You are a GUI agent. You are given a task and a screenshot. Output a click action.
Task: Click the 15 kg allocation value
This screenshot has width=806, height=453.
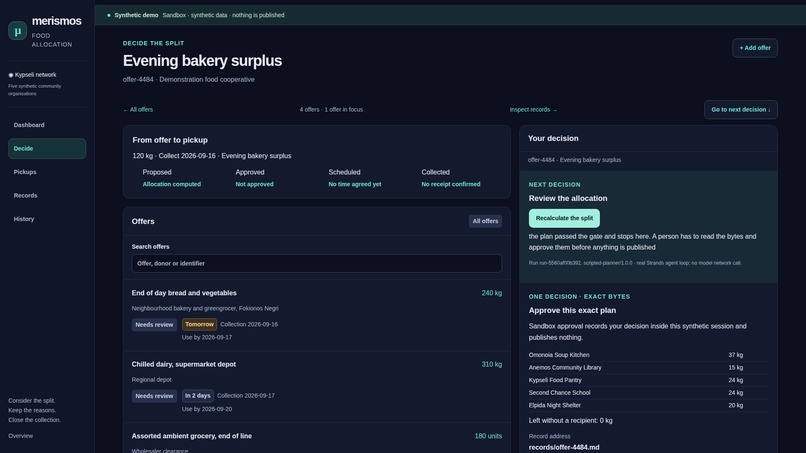pos(736,368)
